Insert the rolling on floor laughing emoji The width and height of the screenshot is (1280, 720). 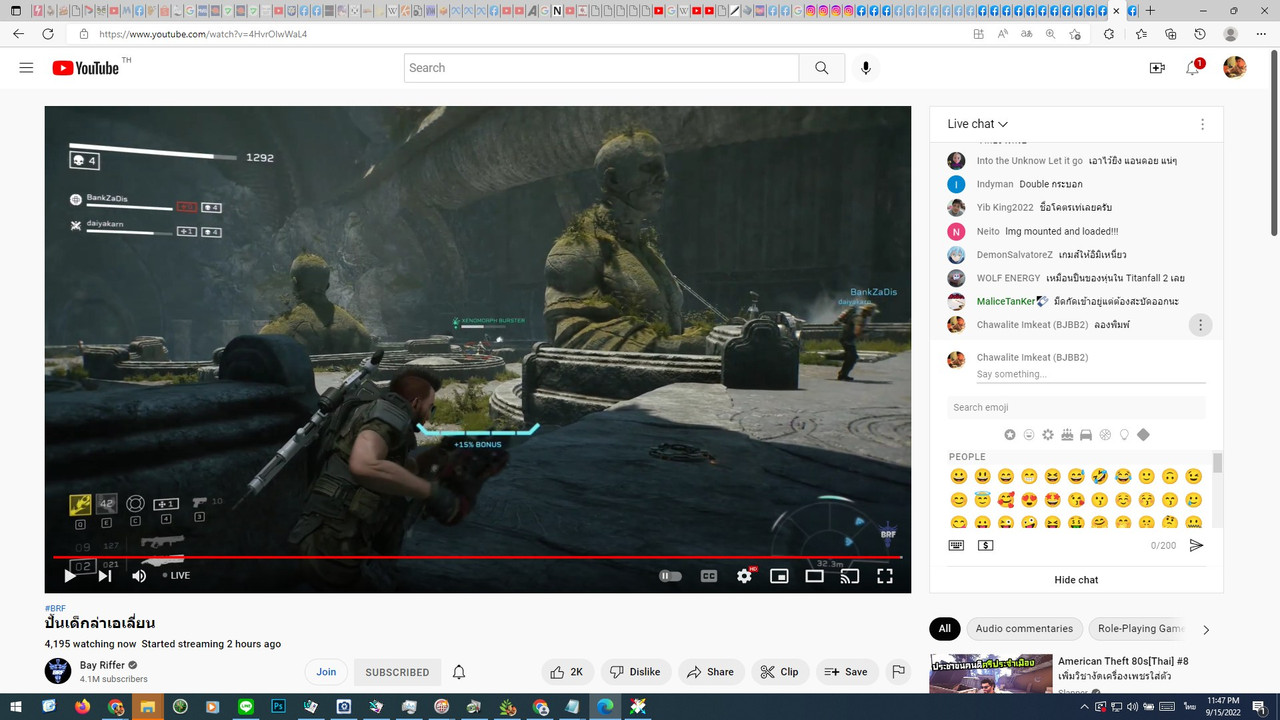[x=1100, y=476]
